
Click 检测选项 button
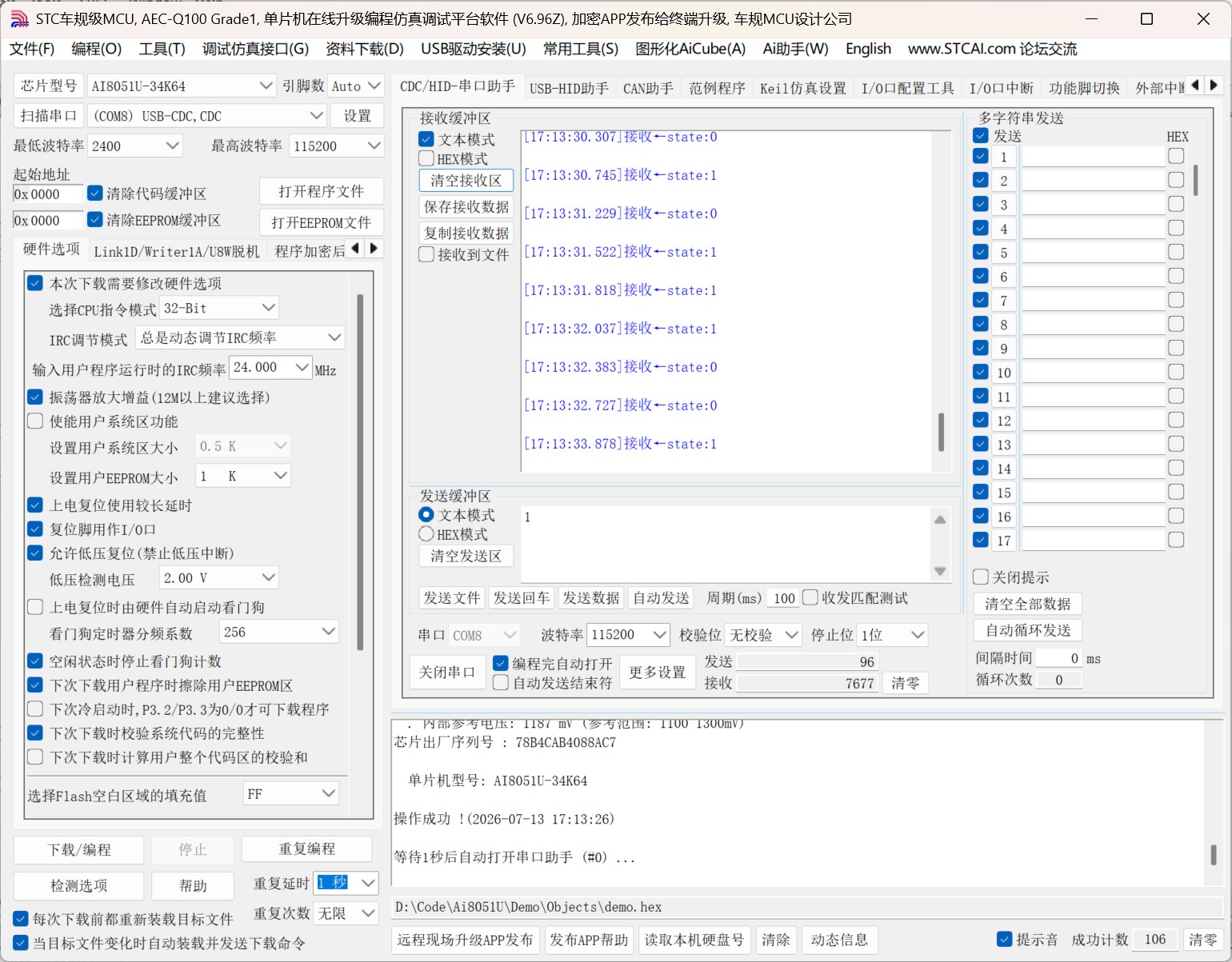click(x=78, y=885)
